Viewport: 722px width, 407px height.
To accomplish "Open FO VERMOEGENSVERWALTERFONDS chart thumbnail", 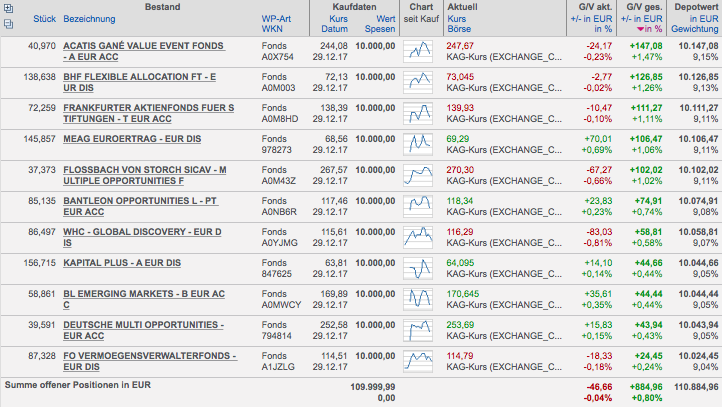I will pos(418,361).
